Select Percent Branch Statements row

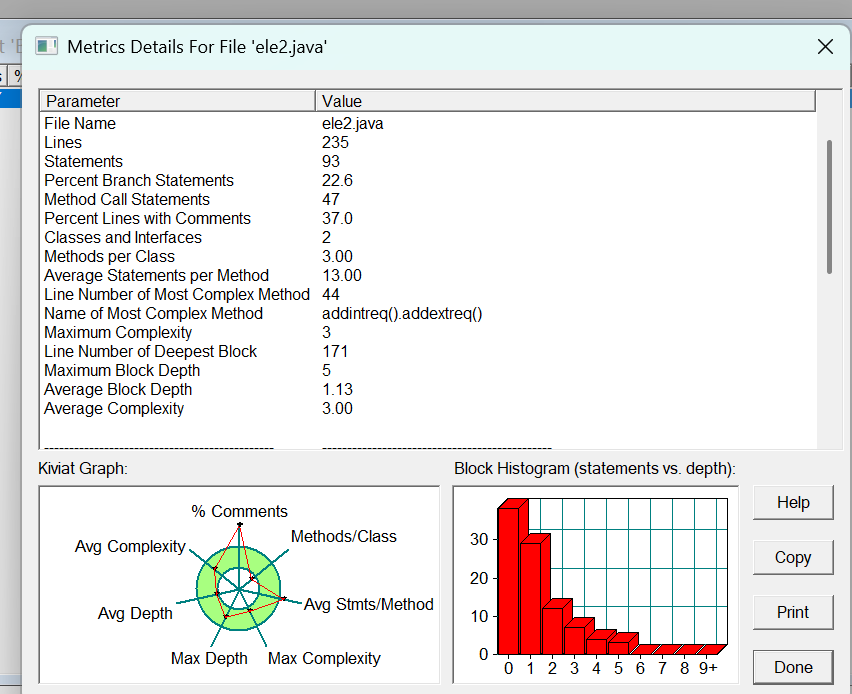[x=428, y=180]
